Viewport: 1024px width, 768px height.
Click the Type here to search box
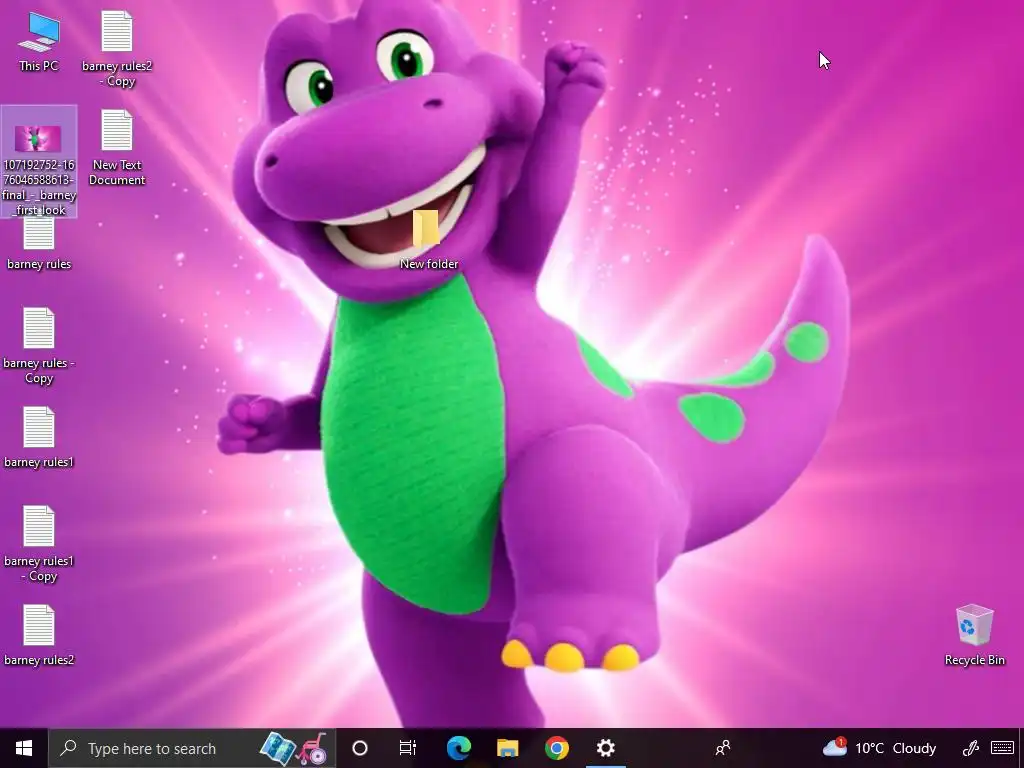click(192, 748)
